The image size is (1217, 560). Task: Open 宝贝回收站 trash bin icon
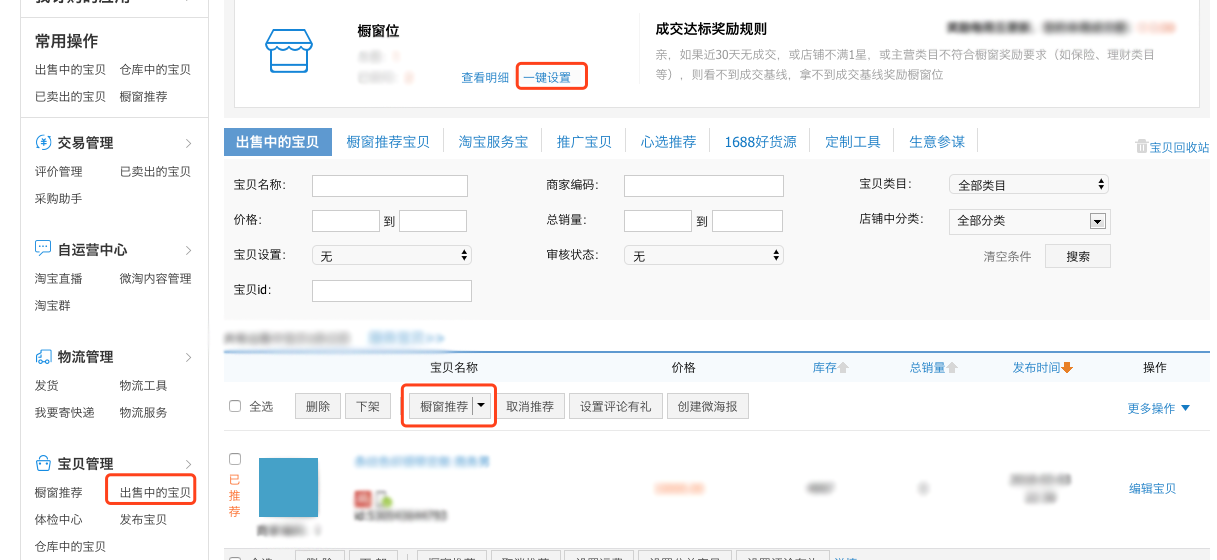1141,146
